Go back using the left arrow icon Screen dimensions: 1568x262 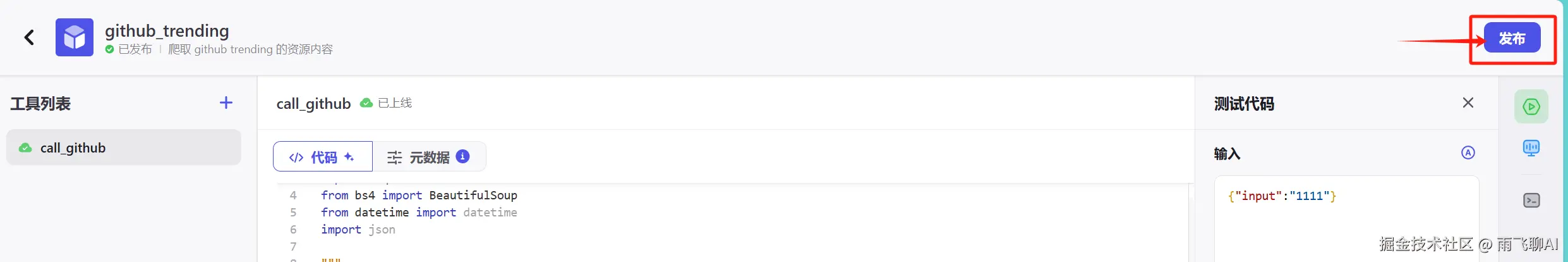(x=29, y=37)
